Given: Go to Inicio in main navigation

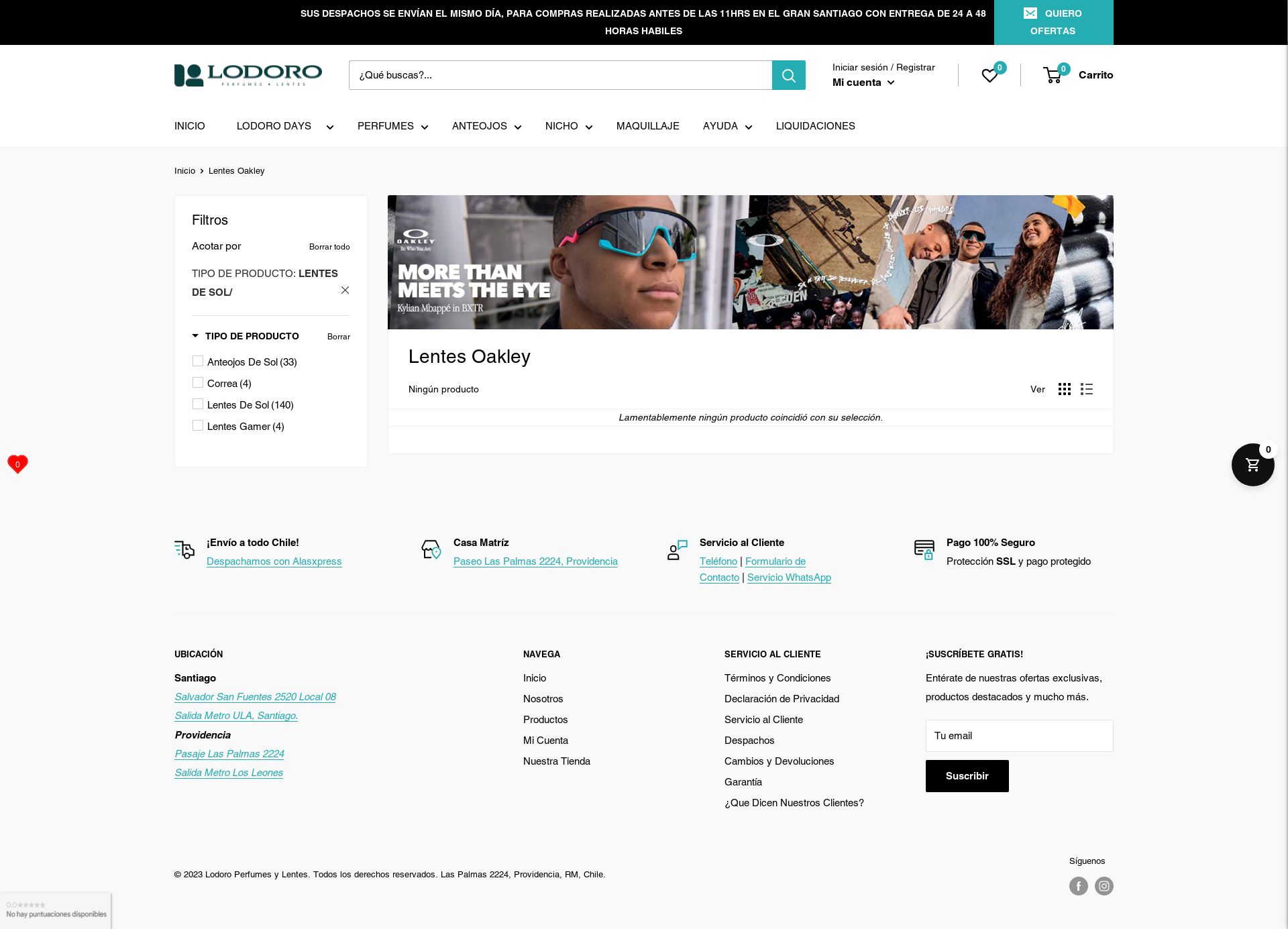Looking at the screenshot, I should point(190,126).
